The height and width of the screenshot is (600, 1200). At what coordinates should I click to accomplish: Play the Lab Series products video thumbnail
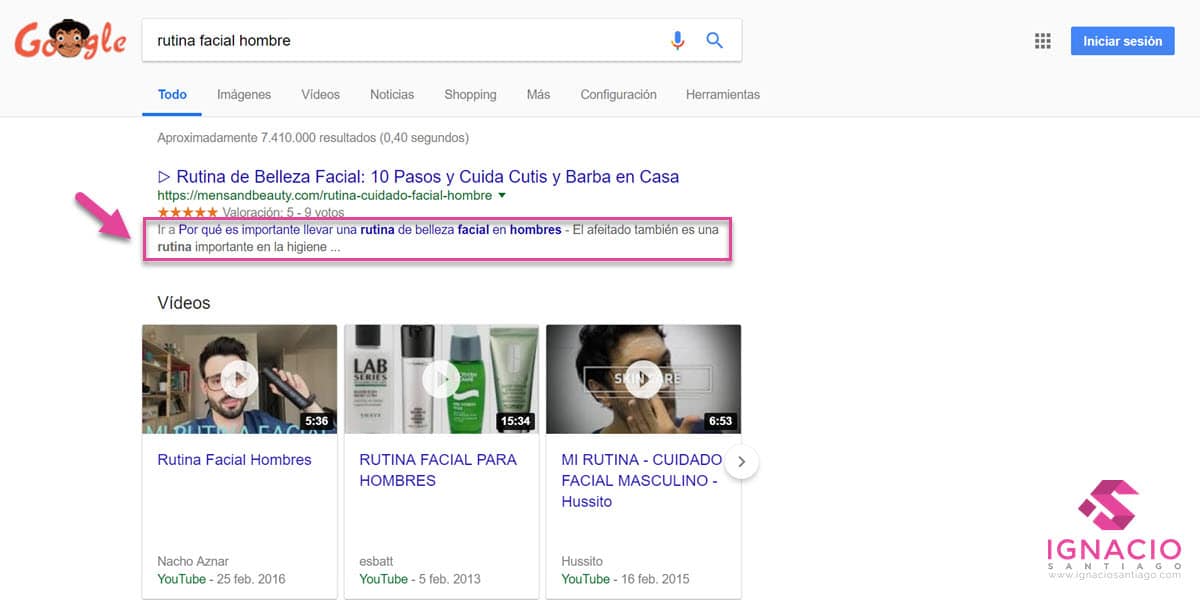pyautogui.click(x=442, y=378)
